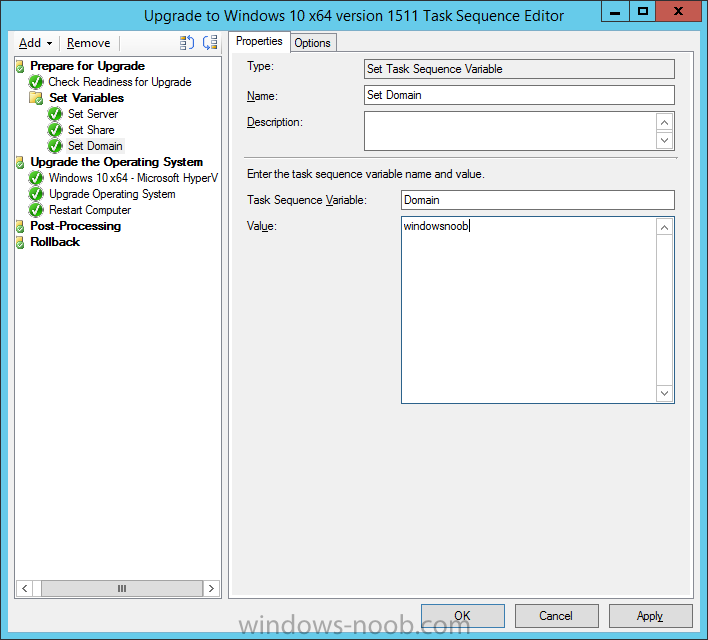Click the tree pane left scroll arrow
This screenshot has width=708, height=640.
pos(24,589)
